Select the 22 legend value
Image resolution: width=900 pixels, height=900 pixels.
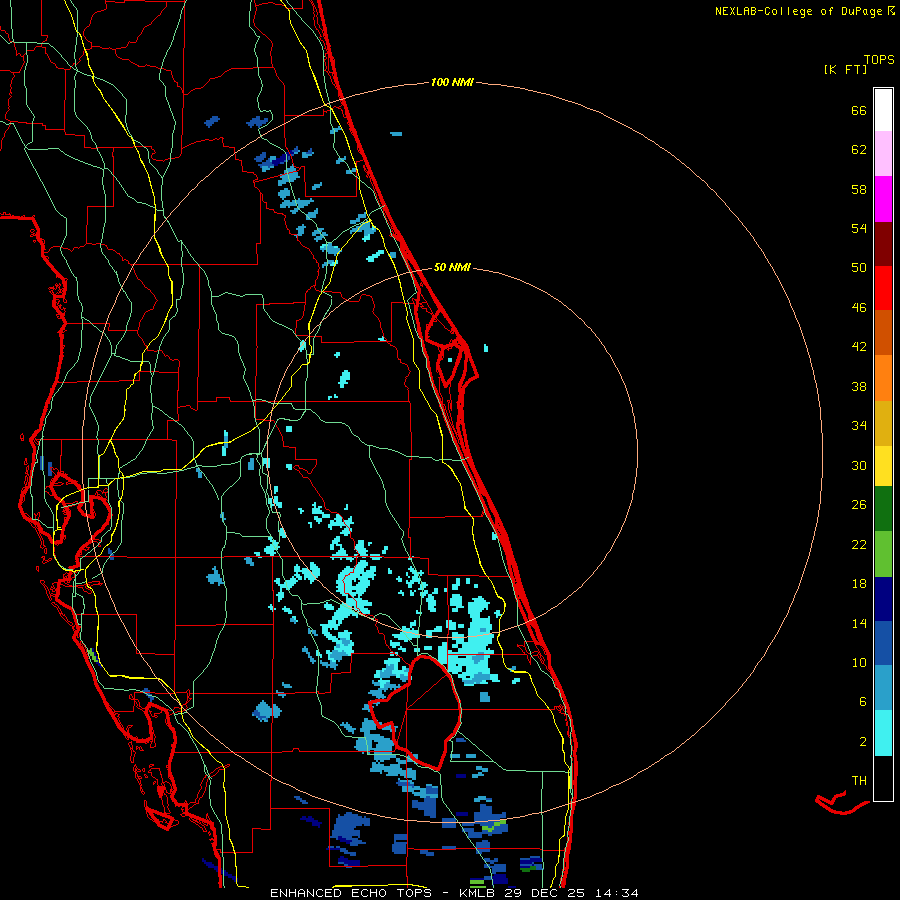(859, 544)
